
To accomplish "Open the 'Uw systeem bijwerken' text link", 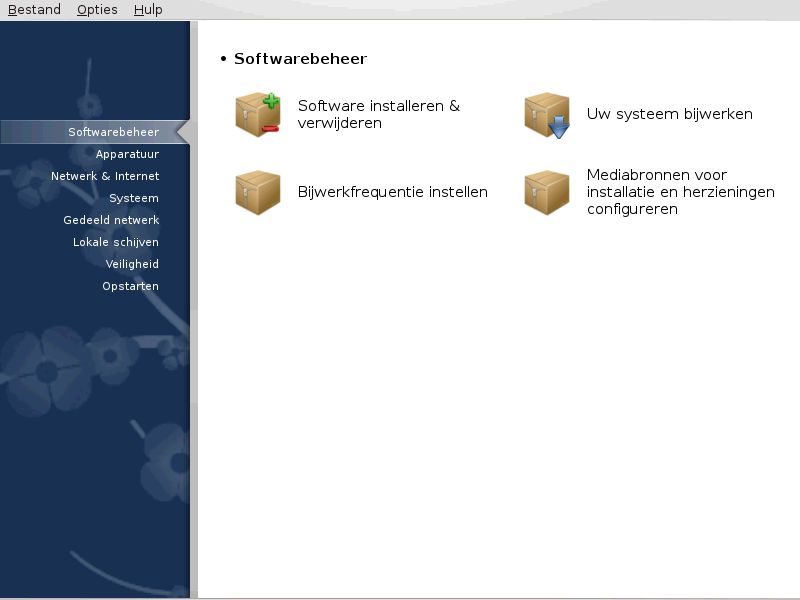I will (669, 114).
